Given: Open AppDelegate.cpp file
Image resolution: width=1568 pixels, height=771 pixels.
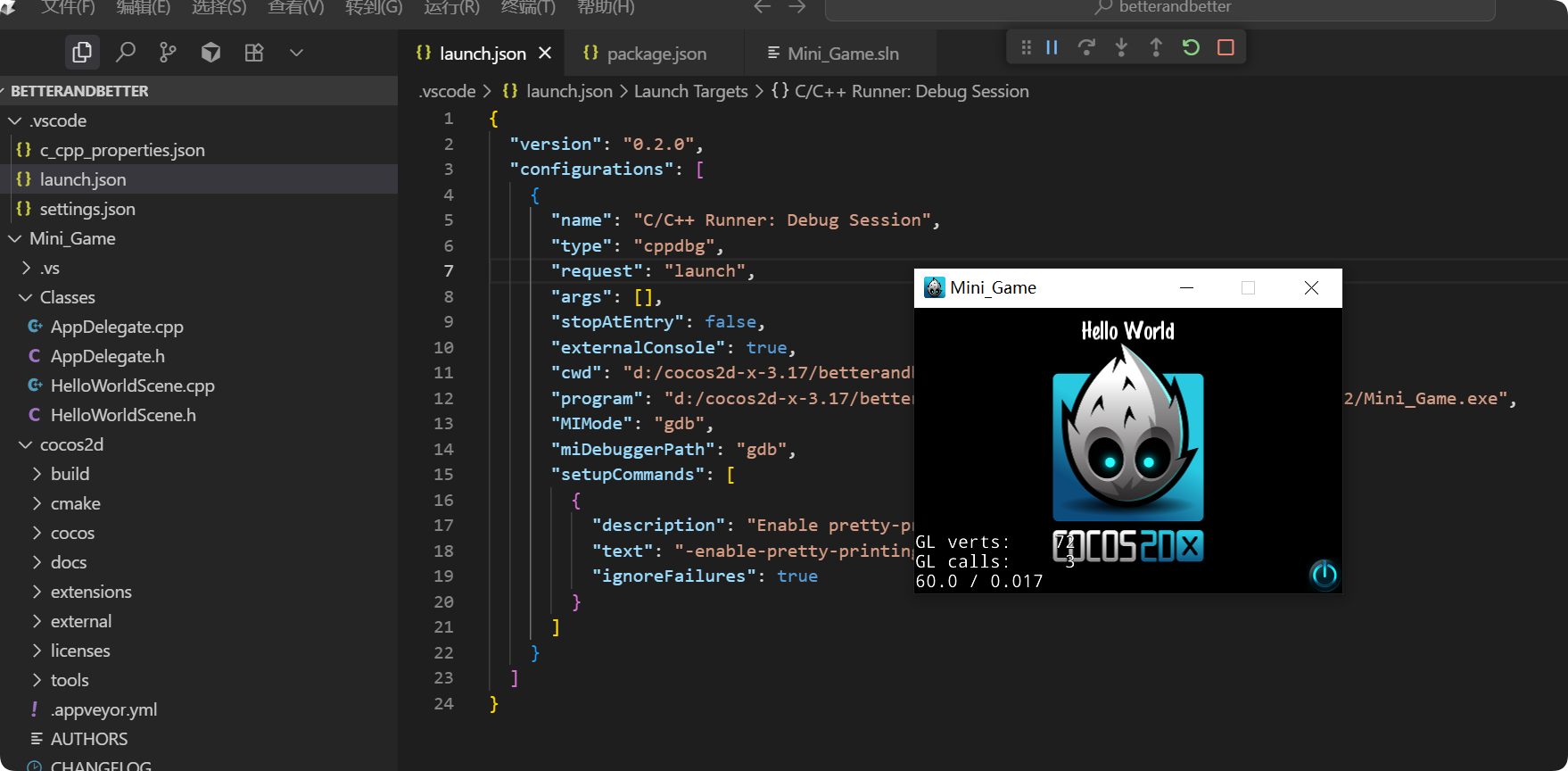Looking at the screenshot, I should 199,327.
